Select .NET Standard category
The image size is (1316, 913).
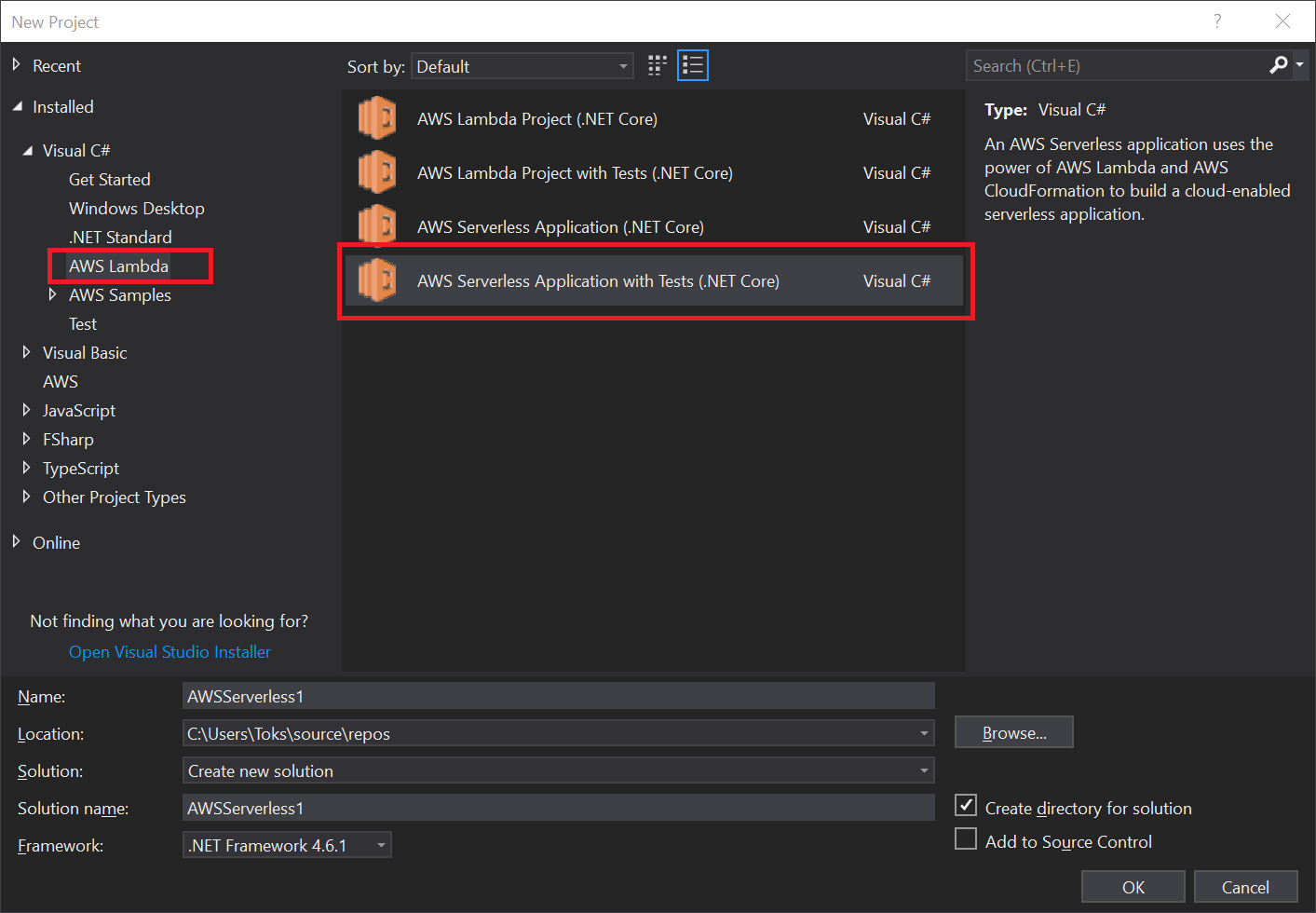pyautogui.click(x=120, y=238)
